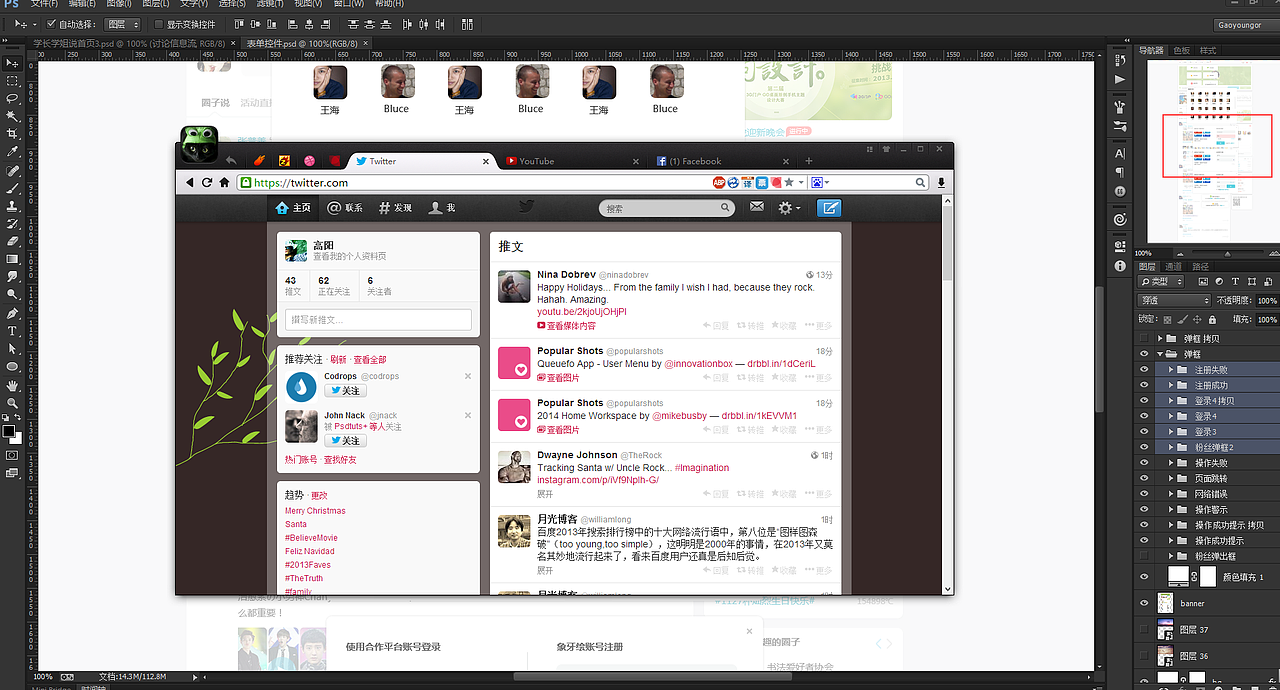Click 关注 button for Codrops
Image resolution: width=1280 pixels, height=690 pixels.
(x=345, y=391)
